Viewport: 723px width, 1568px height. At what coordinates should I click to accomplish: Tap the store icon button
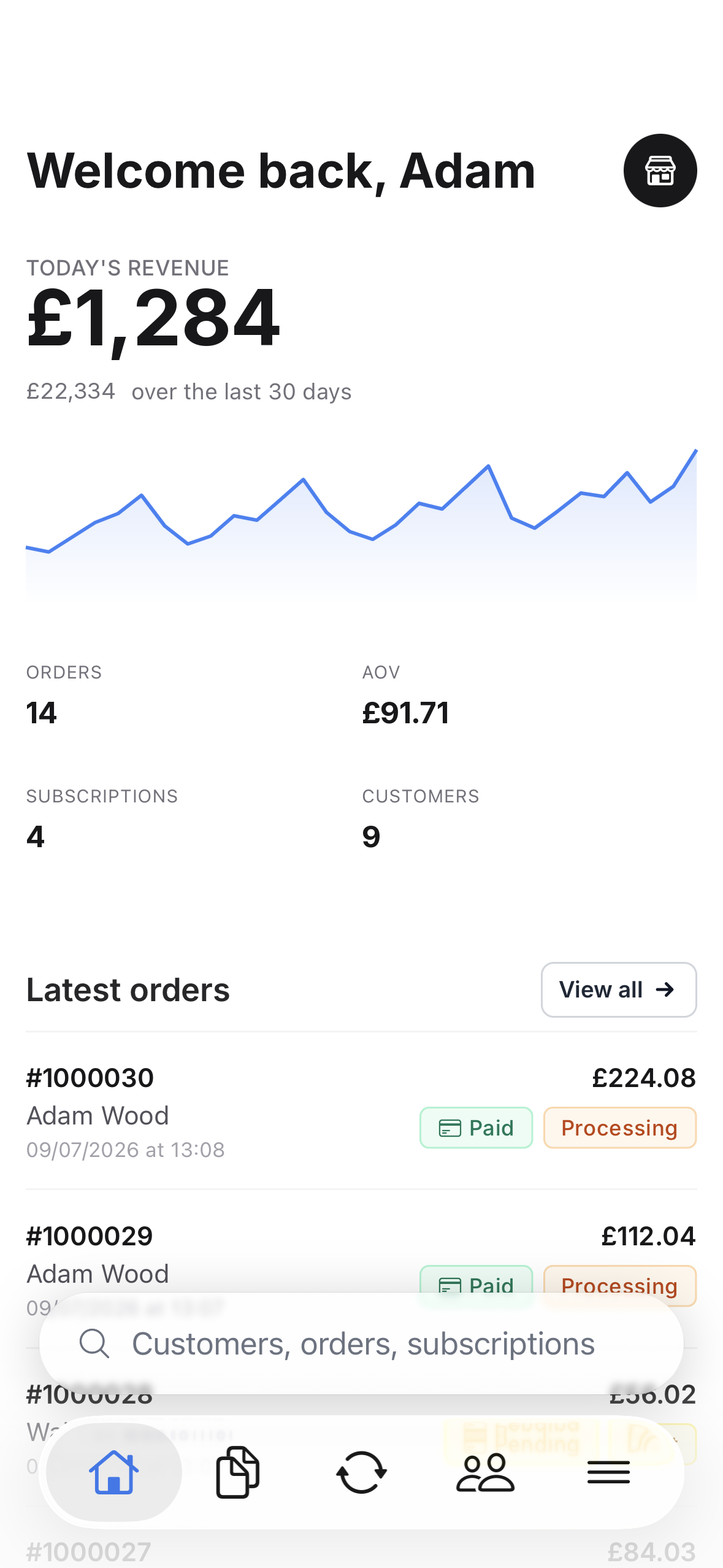[660, 171]
